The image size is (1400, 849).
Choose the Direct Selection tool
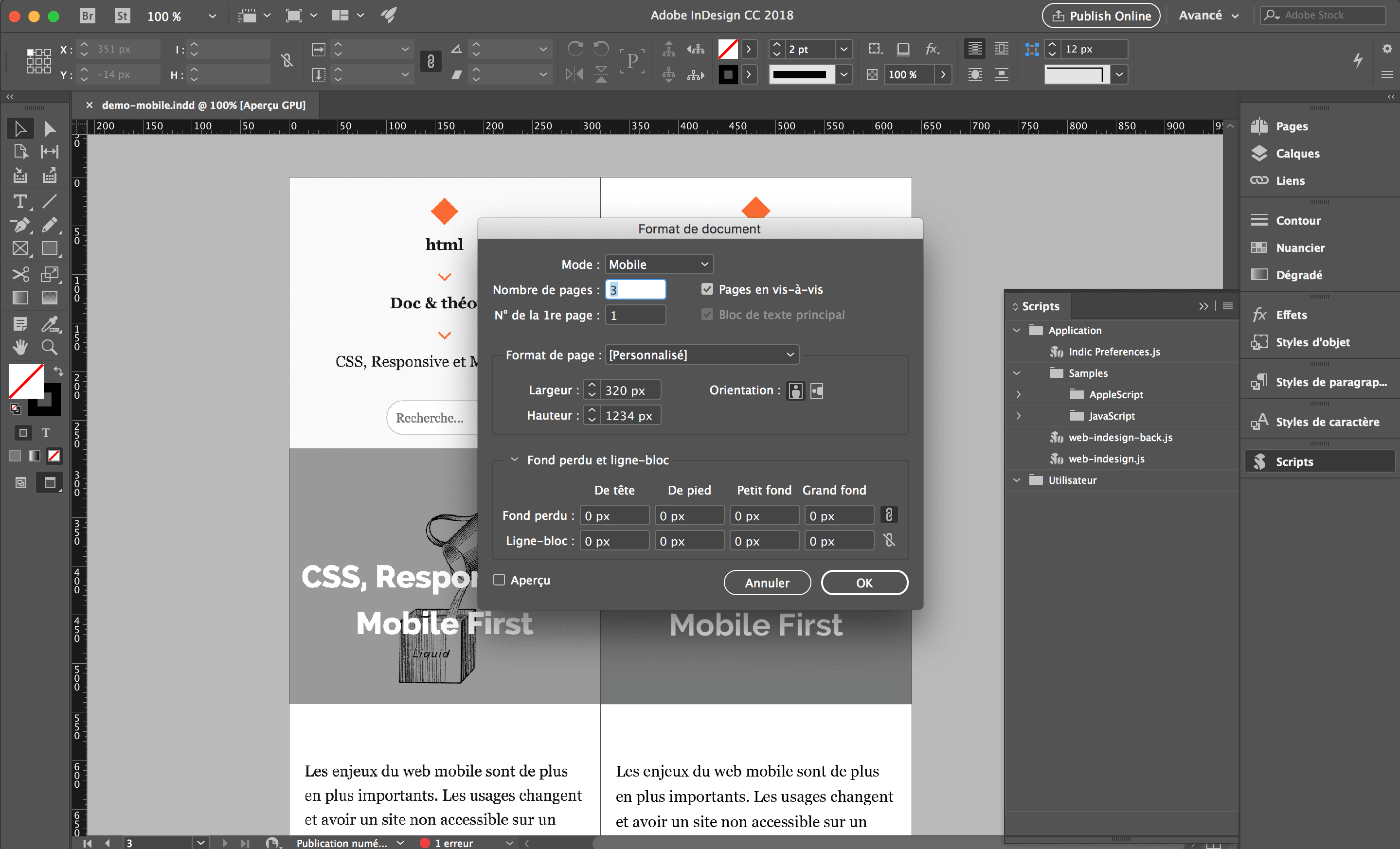[x=50, y=129]
